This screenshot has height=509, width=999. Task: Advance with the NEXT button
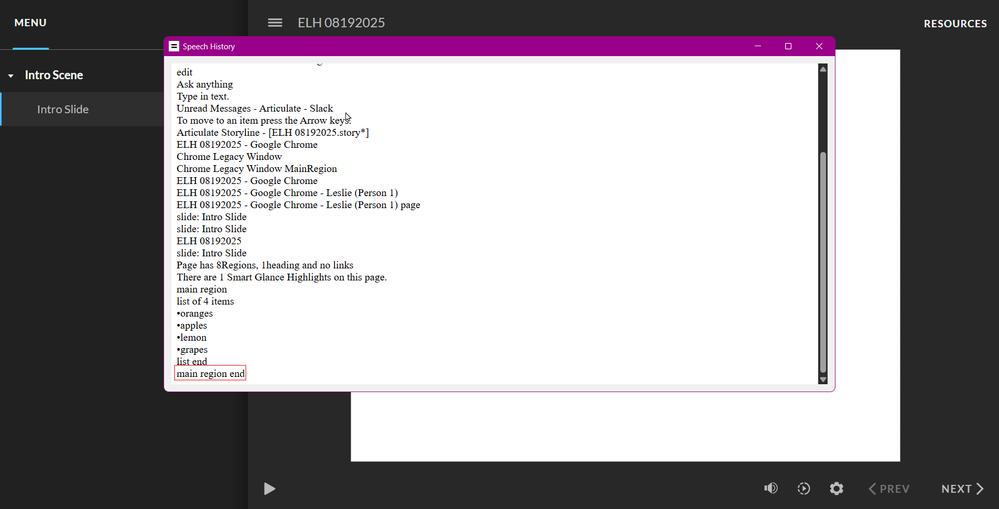(963, 489)
